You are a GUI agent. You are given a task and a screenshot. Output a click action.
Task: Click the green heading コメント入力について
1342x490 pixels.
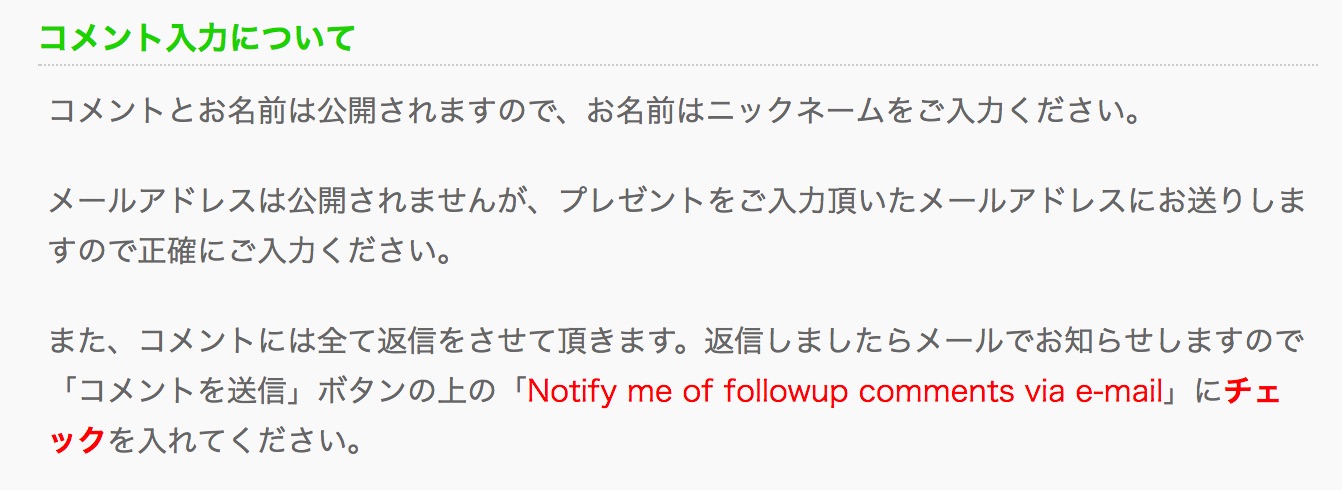tap(197, 38)
